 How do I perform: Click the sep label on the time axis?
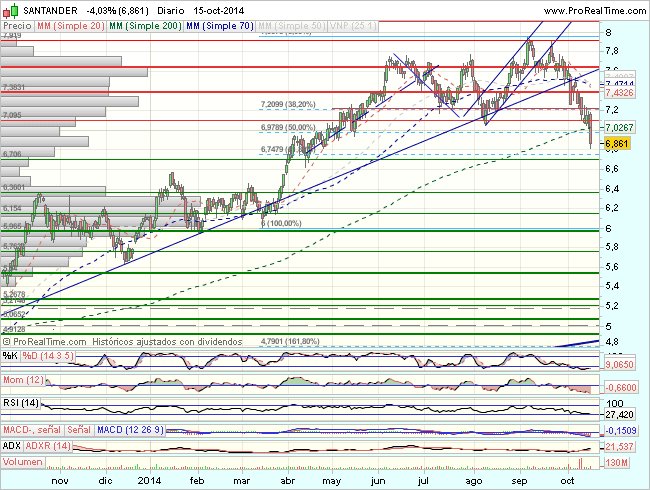click(x=519, y=481)
